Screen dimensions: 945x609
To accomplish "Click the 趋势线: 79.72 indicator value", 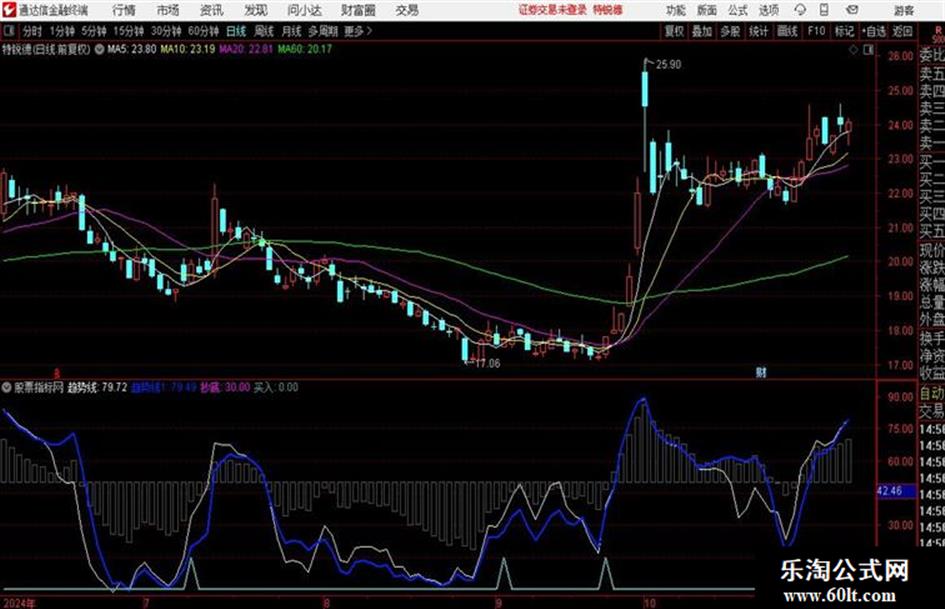I will 97,387.
